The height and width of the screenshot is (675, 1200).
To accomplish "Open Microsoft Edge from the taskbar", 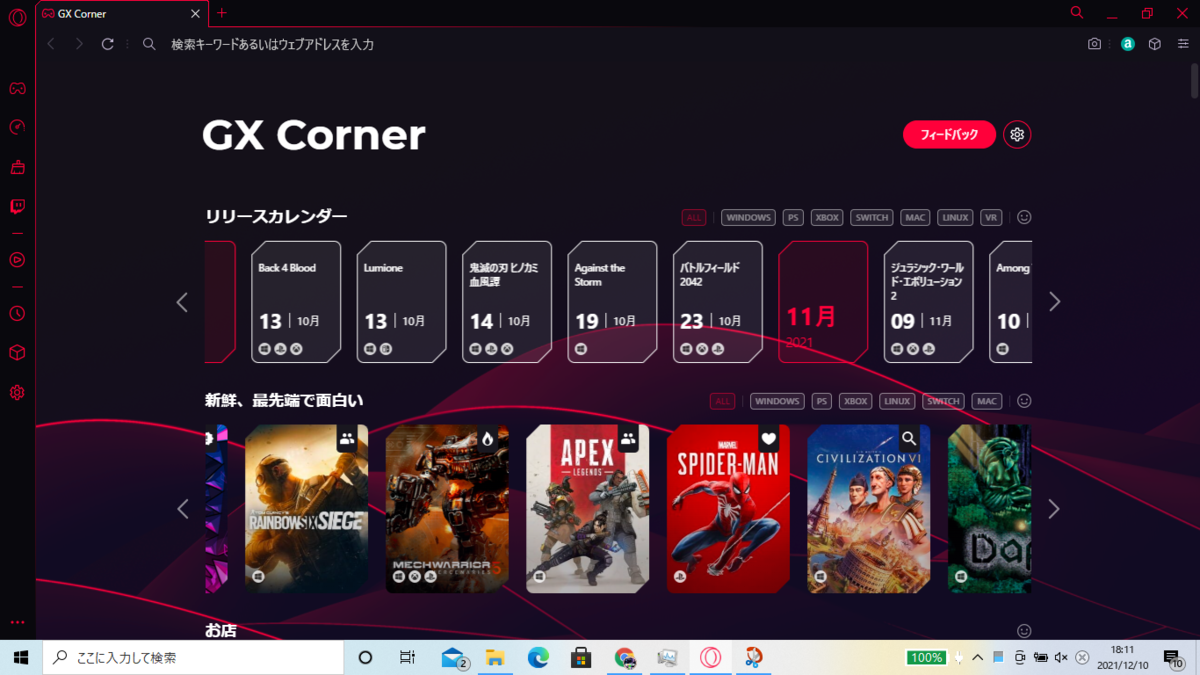I will [538, 657].
